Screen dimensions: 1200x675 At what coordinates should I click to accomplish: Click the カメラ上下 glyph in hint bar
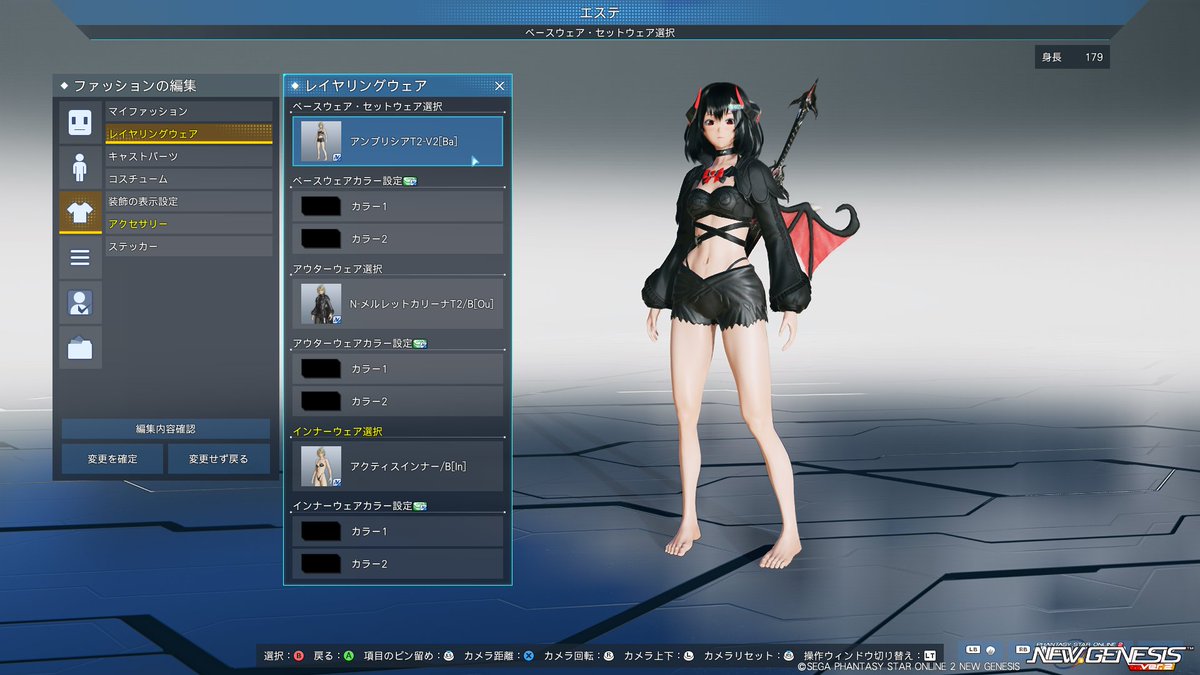(688, 656)
